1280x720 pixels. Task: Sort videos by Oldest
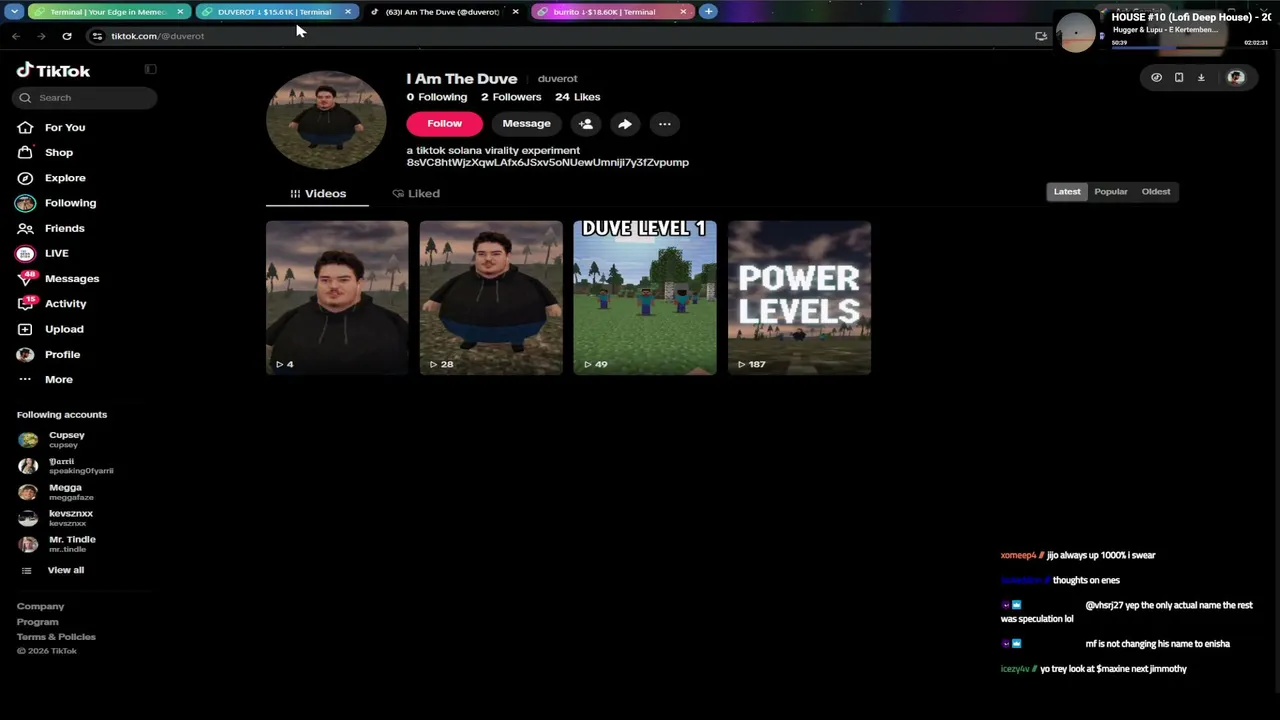point(1156,192)
